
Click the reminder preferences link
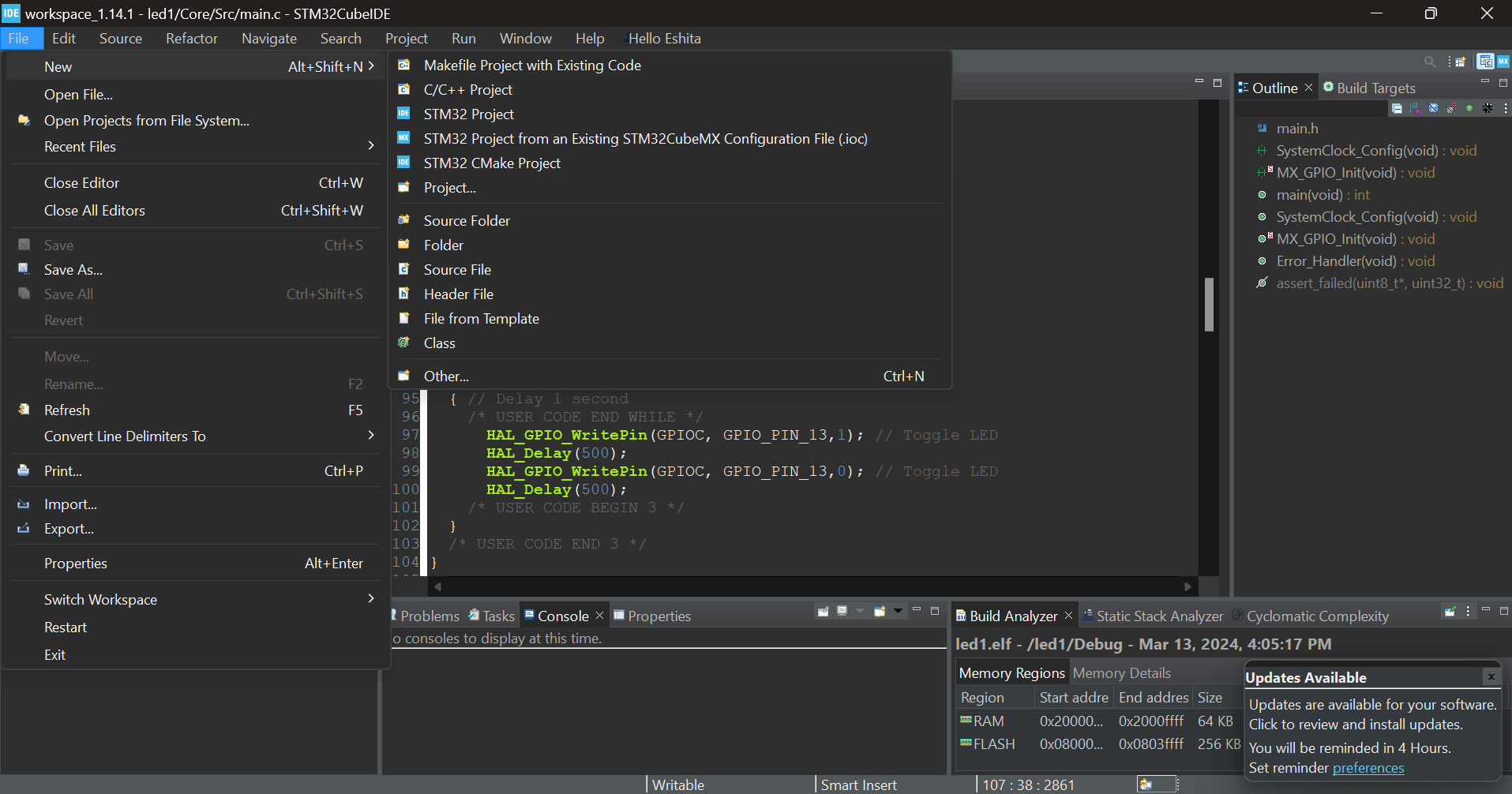tap(1368, 768)
